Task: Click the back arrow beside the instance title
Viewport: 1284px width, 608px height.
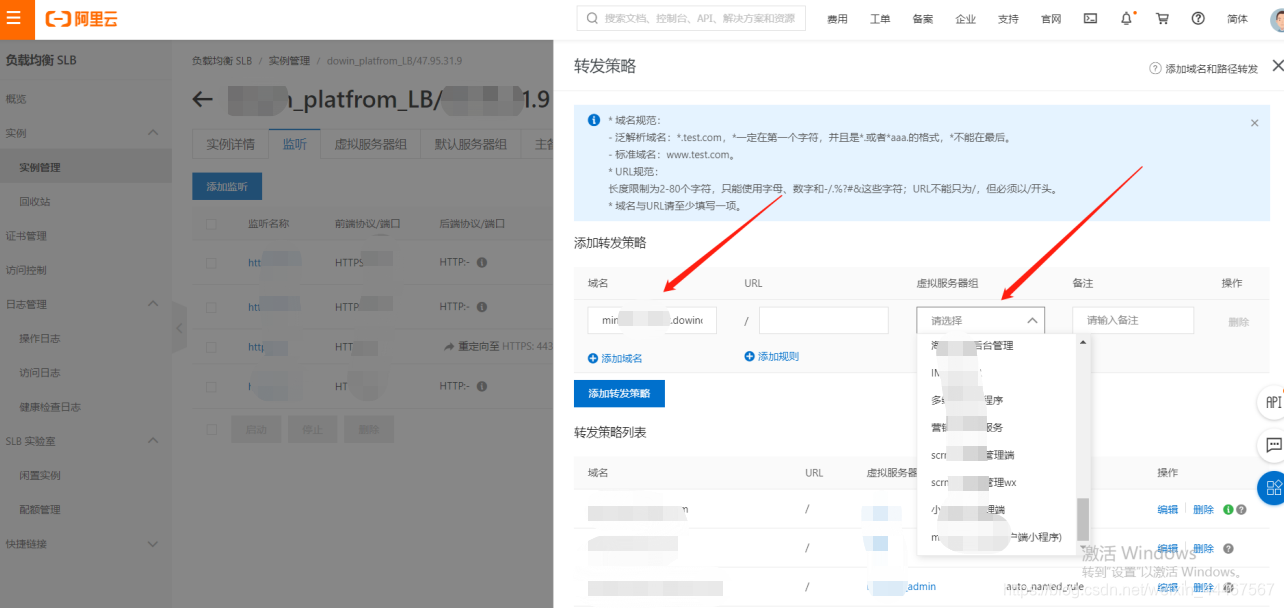Action: coord(203,99)
